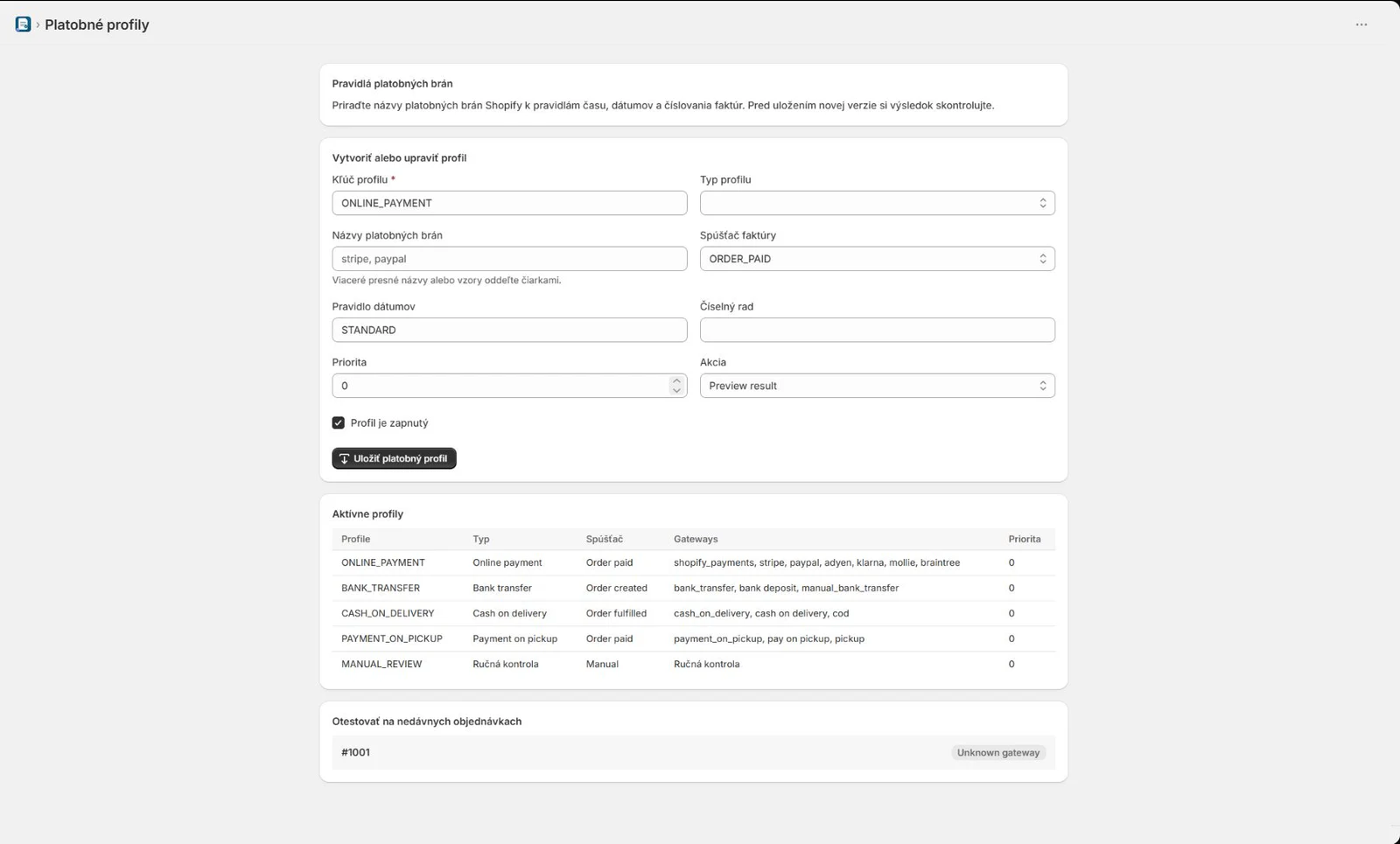This screenshot has height=844, width=1400.
Task: Click the Typ column header
Action: click(x=481, y=539)
